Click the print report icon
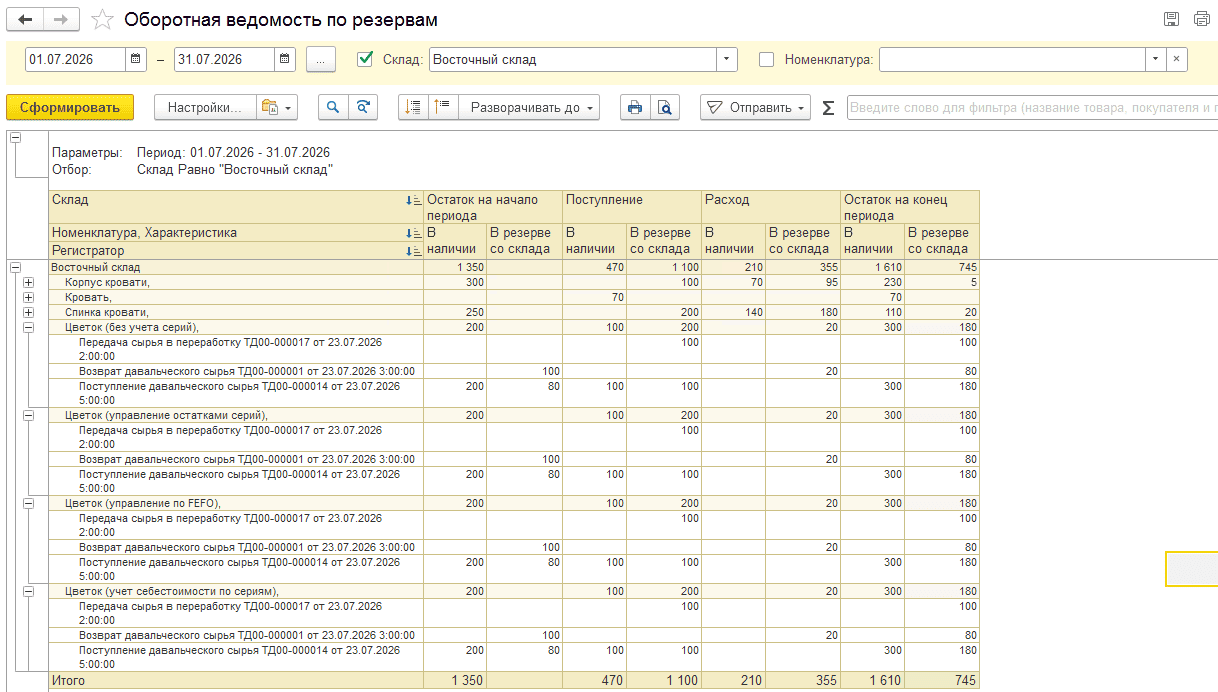This screenshot has height=692, width=1218. [634, 108]
